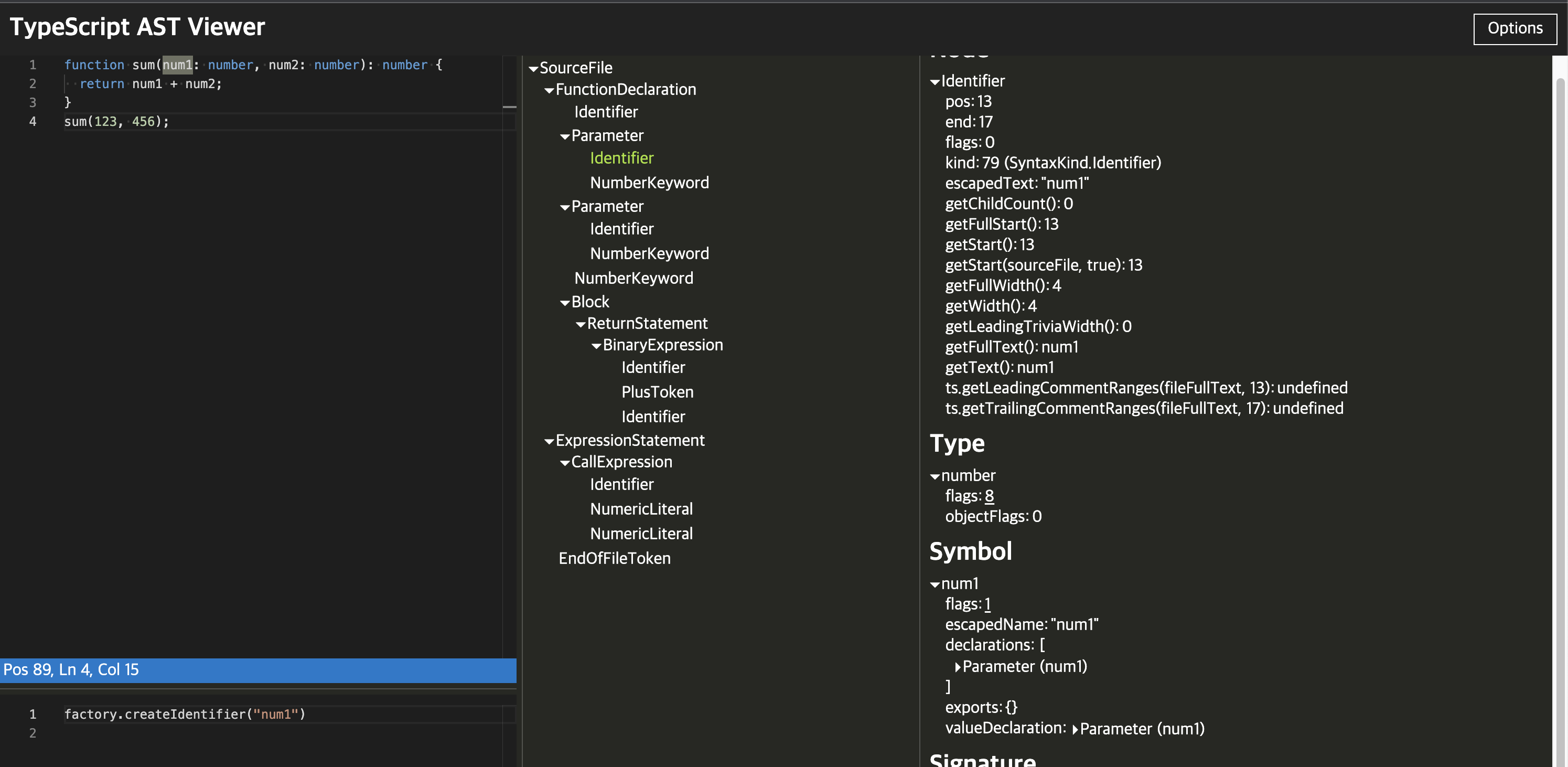Select Identifier under FunctionDeclaration

(x=606, y=112)
